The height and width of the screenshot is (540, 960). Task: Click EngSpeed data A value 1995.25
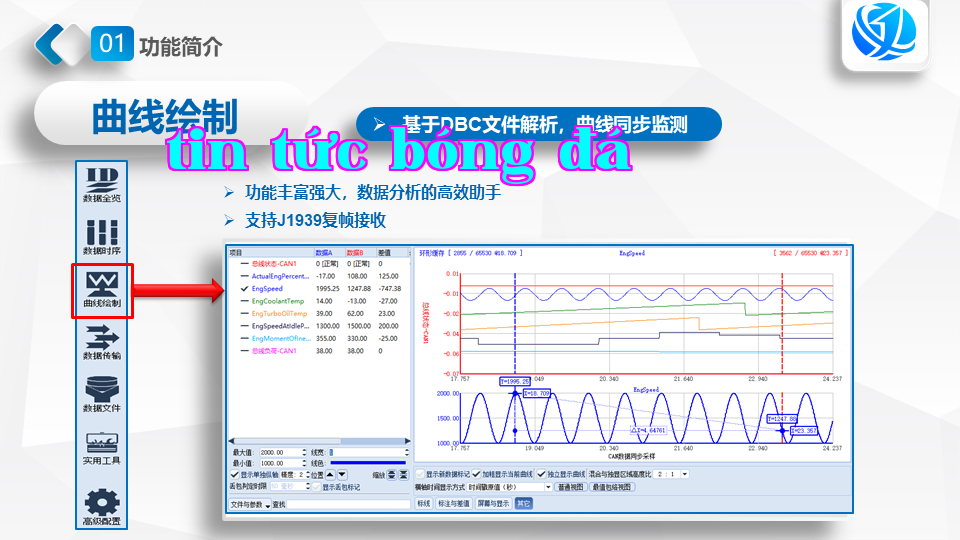point(328,289)
